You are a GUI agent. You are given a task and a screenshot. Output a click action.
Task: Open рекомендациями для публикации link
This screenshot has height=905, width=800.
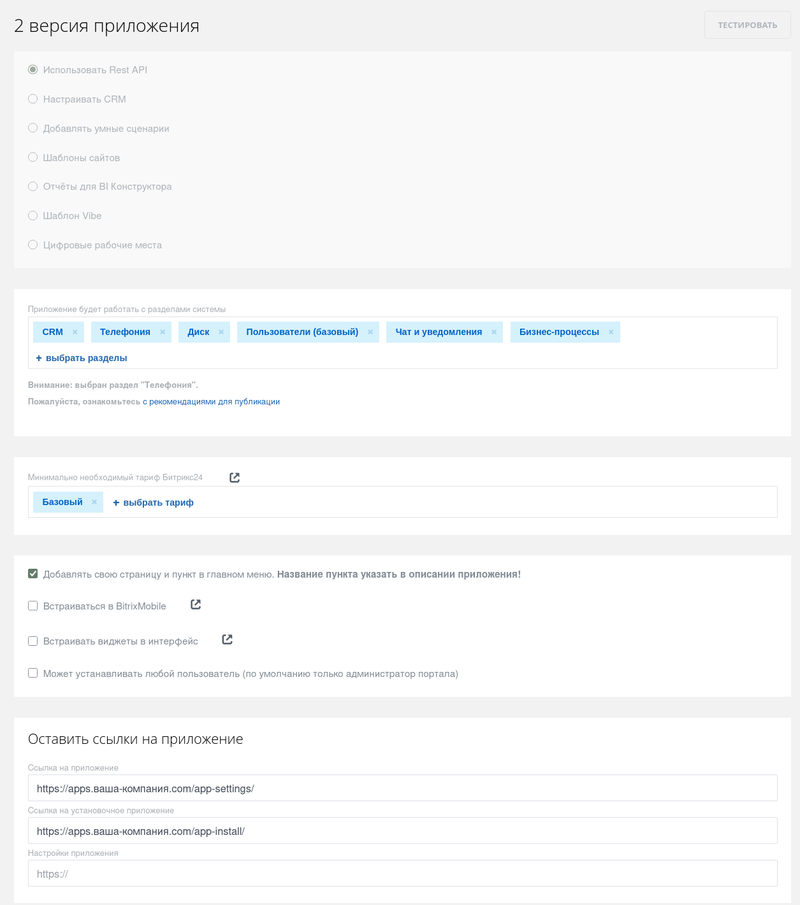214,402
